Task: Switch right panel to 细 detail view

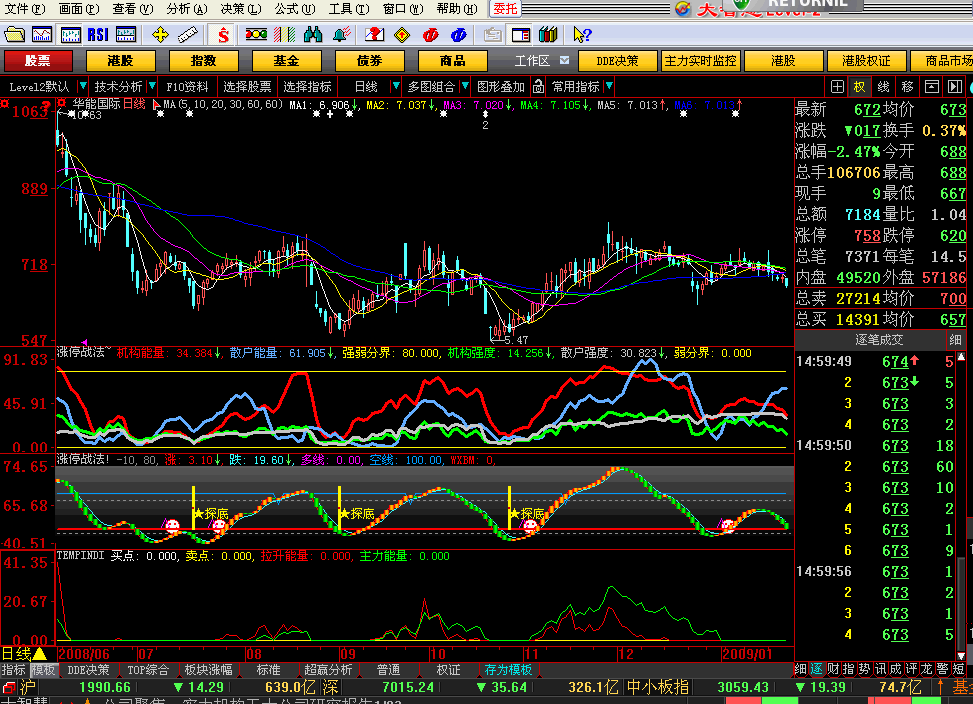Action: (800, 669)
